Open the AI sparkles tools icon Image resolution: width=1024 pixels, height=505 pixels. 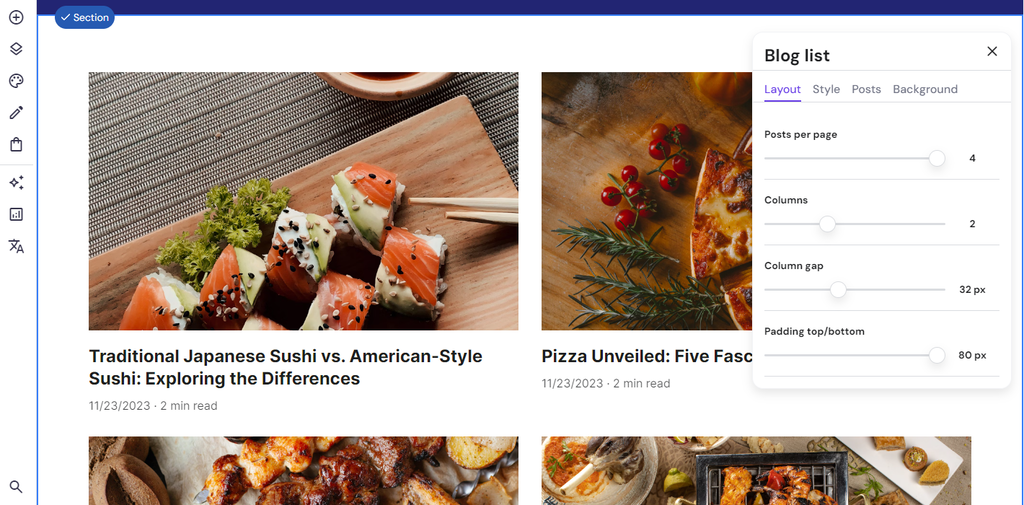click(16, 182)
